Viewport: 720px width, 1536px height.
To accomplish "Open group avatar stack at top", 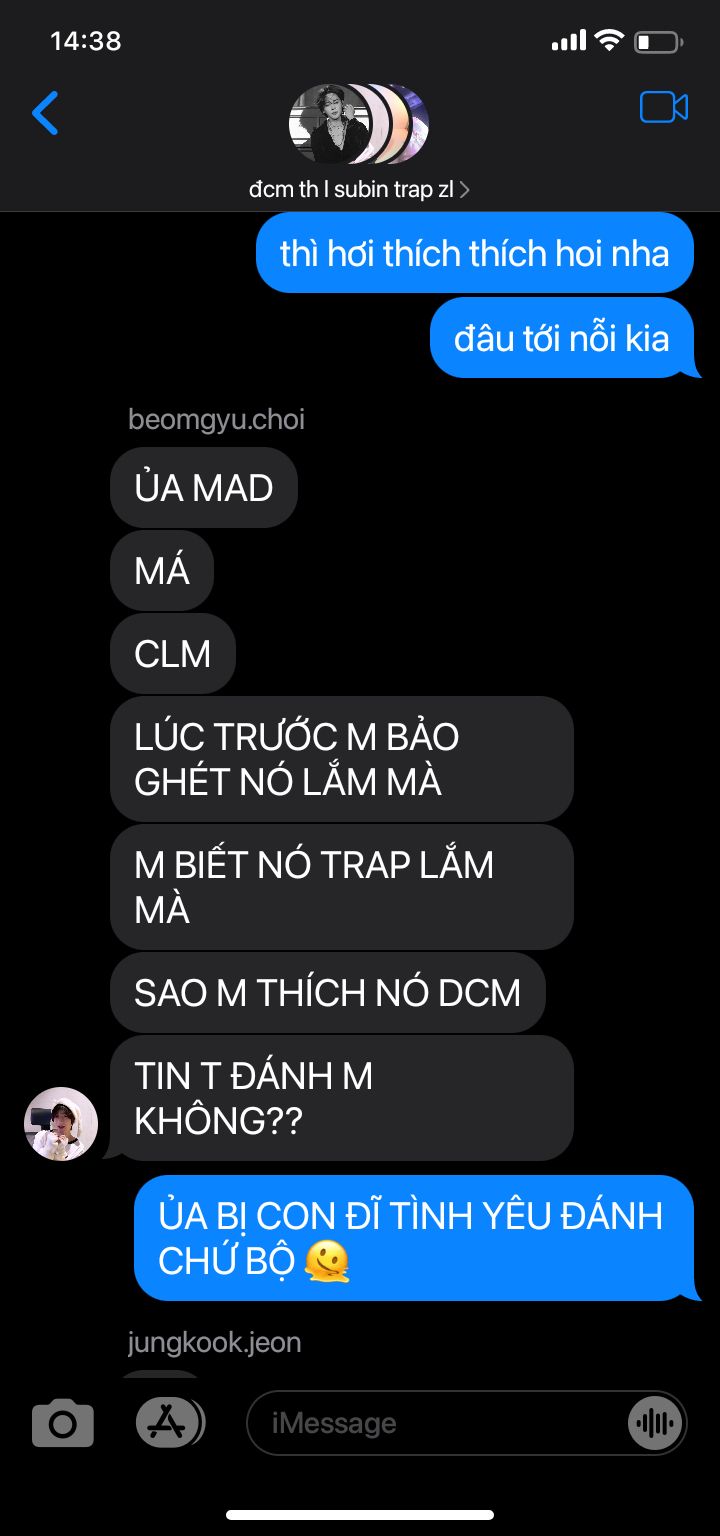I will 359,124.
